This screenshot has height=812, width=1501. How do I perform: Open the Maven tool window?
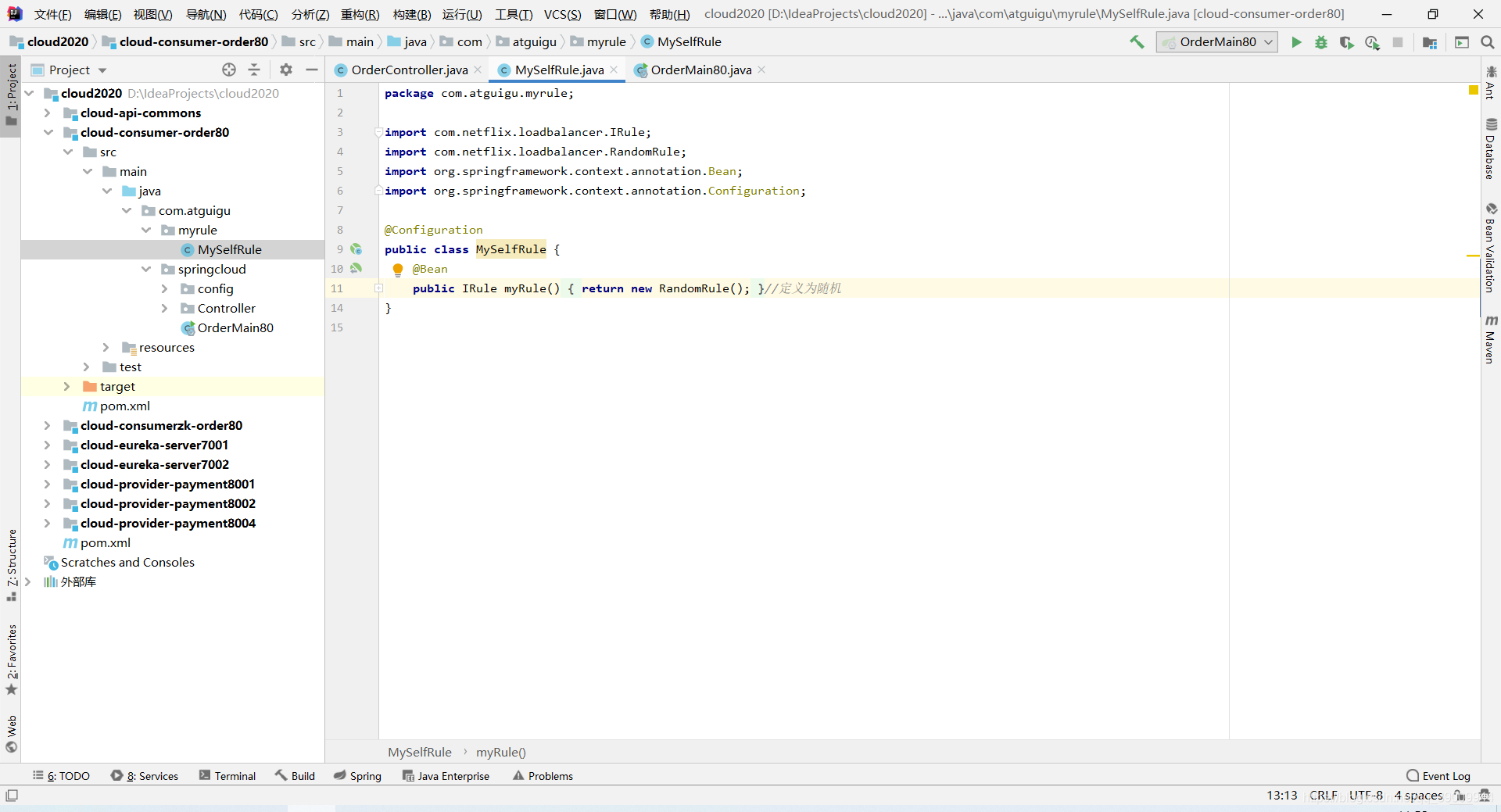[1491, 339]
